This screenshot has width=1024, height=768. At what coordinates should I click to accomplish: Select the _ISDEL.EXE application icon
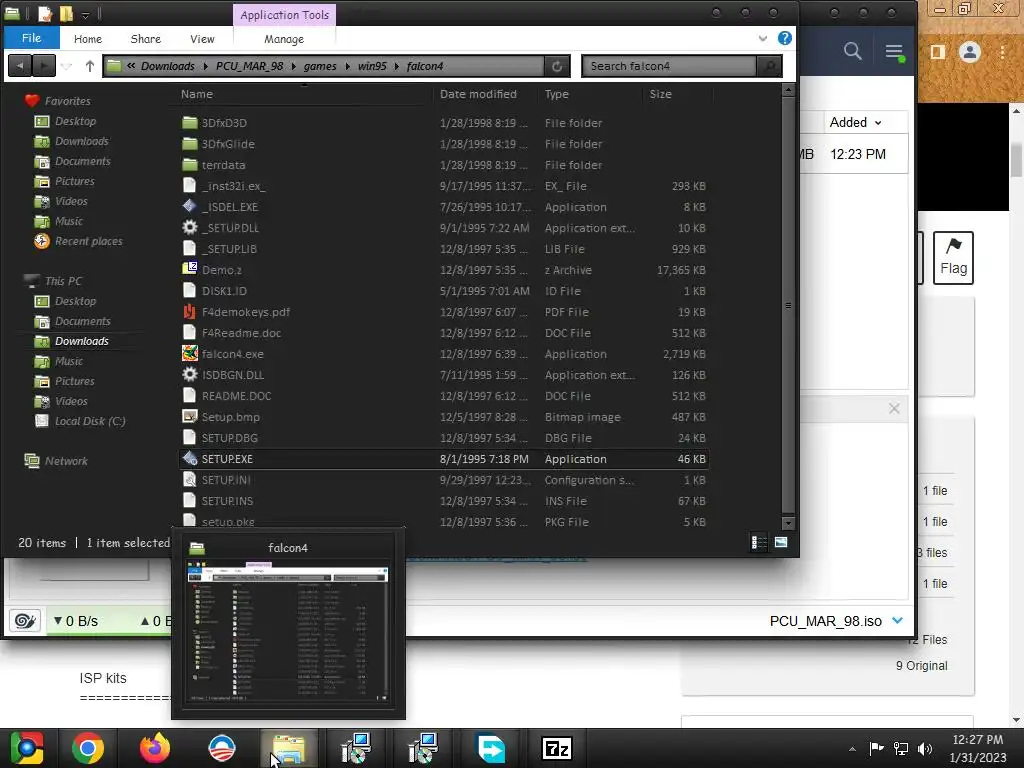[x=189, y=206]
